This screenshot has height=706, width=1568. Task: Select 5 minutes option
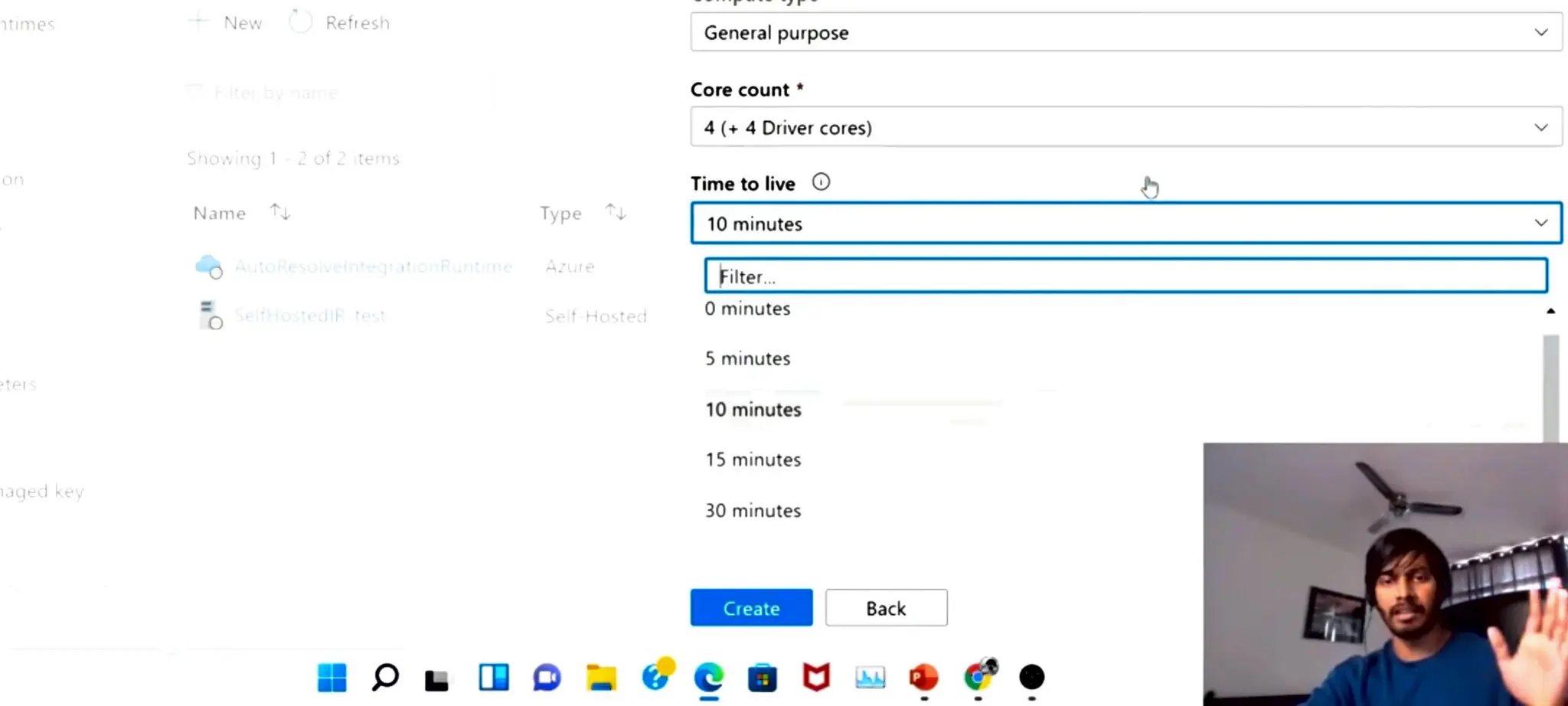pos(747,358)
